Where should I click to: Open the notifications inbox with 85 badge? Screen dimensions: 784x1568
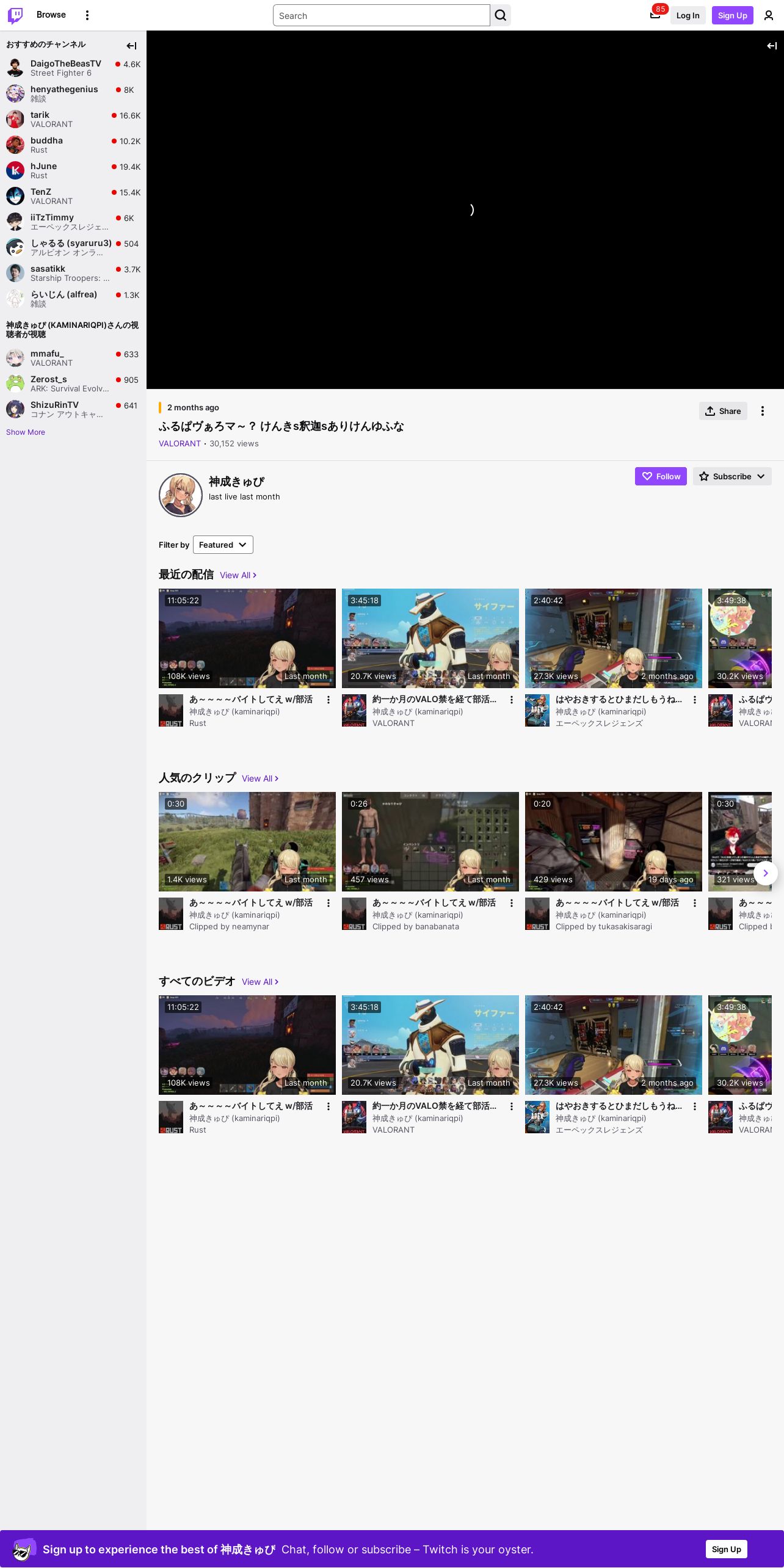click(x=655, y=15)
